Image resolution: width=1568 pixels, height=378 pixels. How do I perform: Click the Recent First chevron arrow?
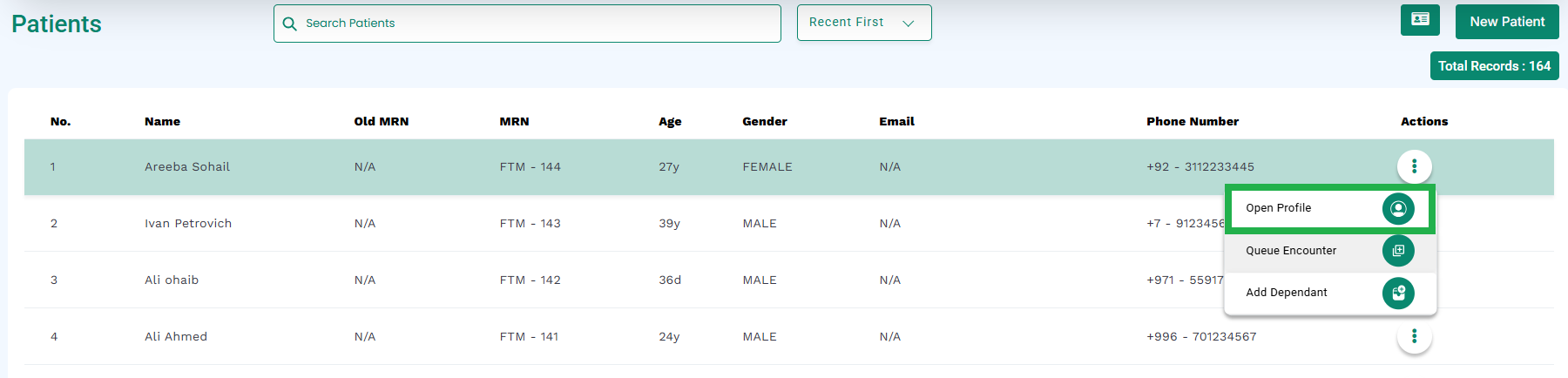click(909, 24)
